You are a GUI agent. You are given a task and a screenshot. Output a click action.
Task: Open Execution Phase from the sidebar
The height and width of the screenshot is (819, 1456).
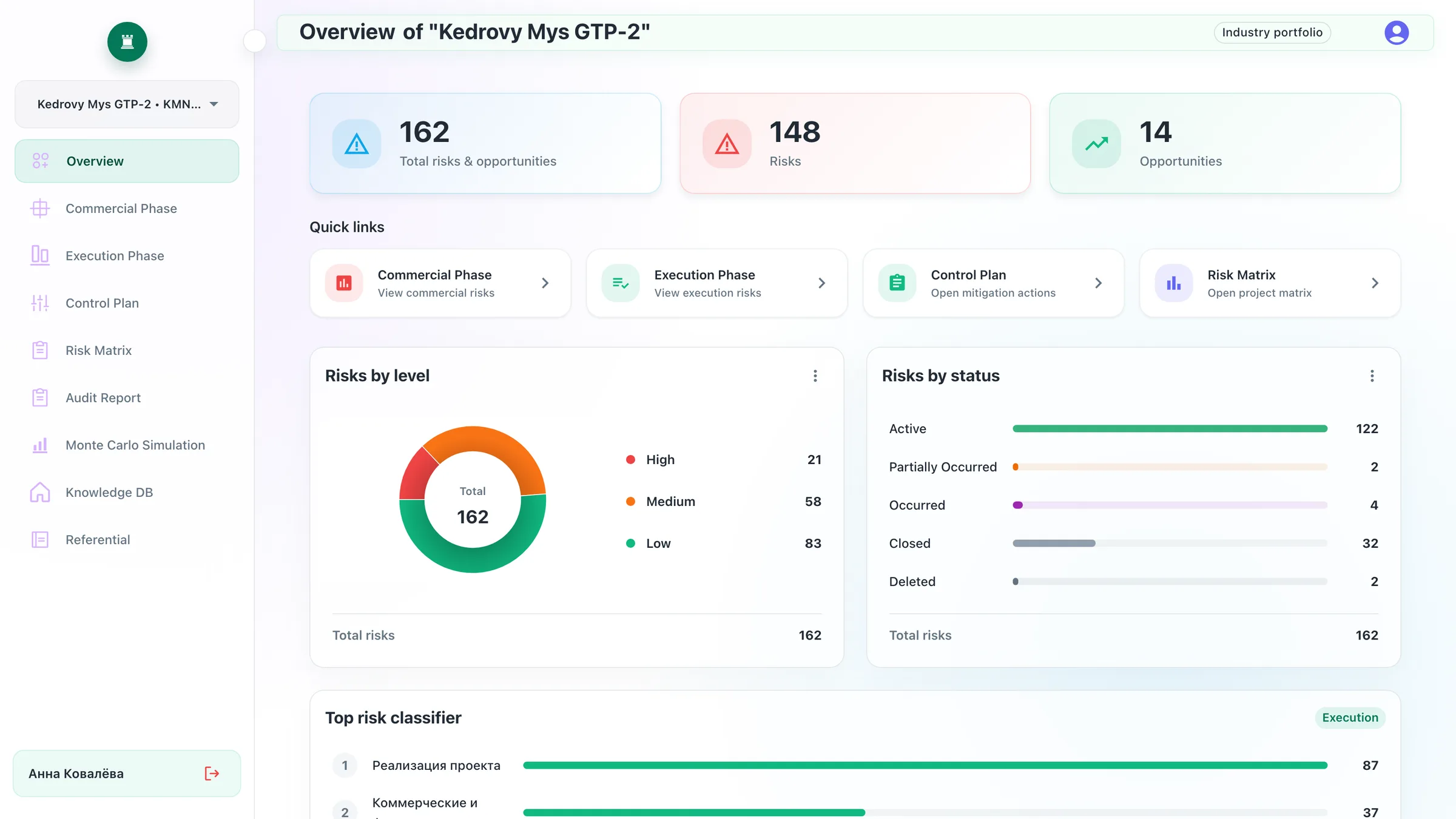click(127, 256)
